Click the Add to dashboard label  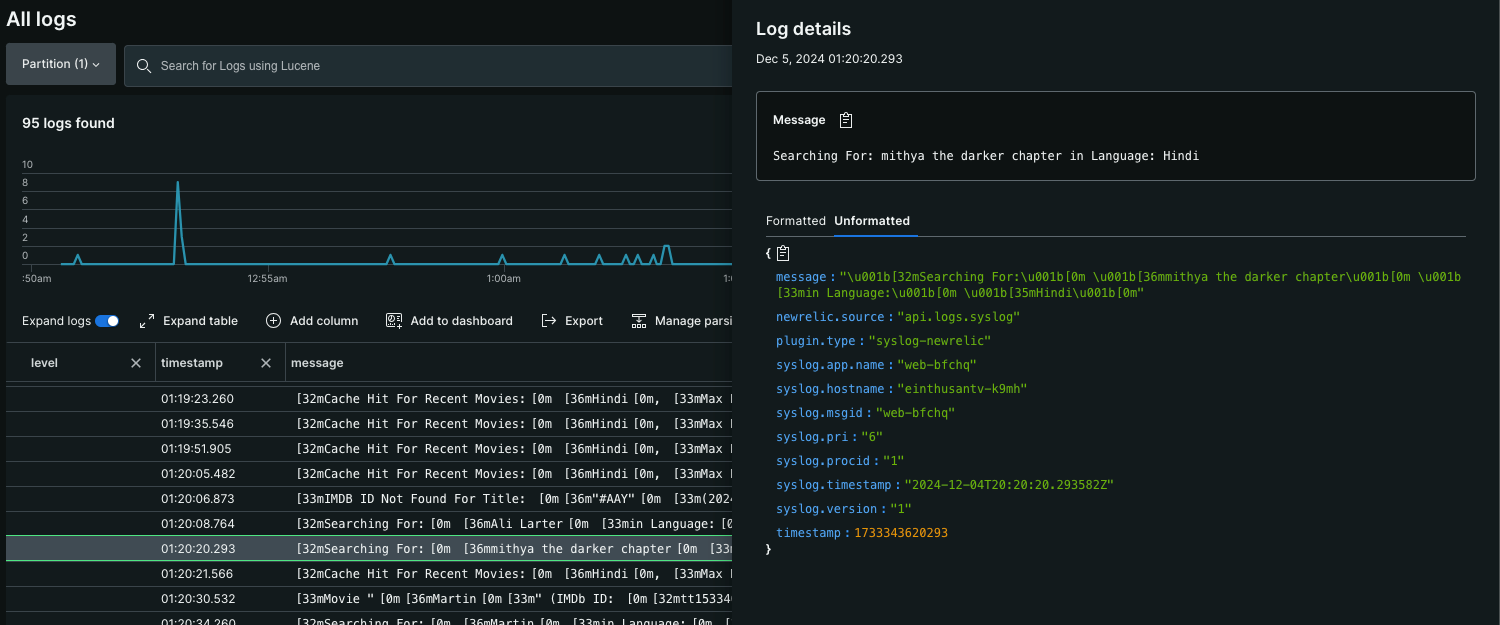click(x=461, y=321)
